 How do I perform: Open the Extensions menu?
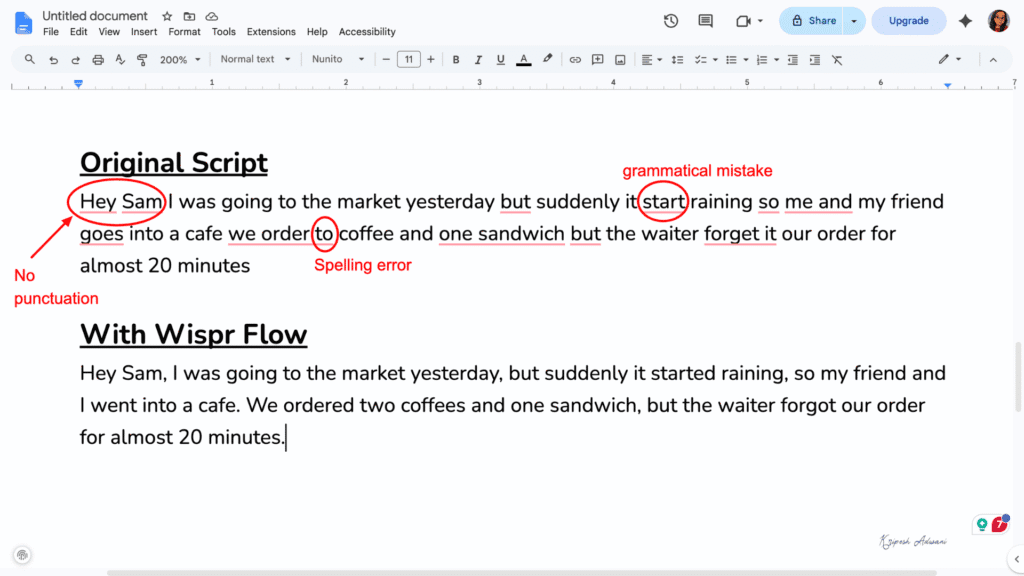(x=271, y=32)
